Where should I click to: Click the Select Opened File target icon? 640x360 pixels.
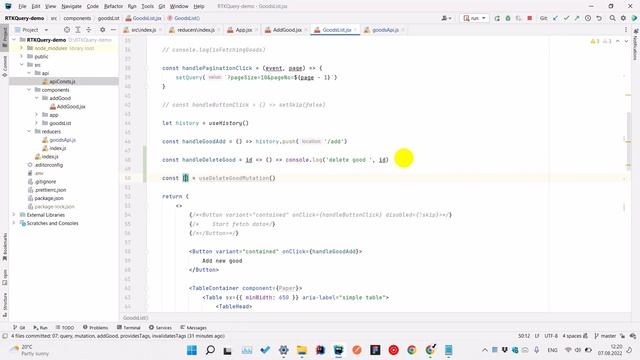(x=67, y=30)
